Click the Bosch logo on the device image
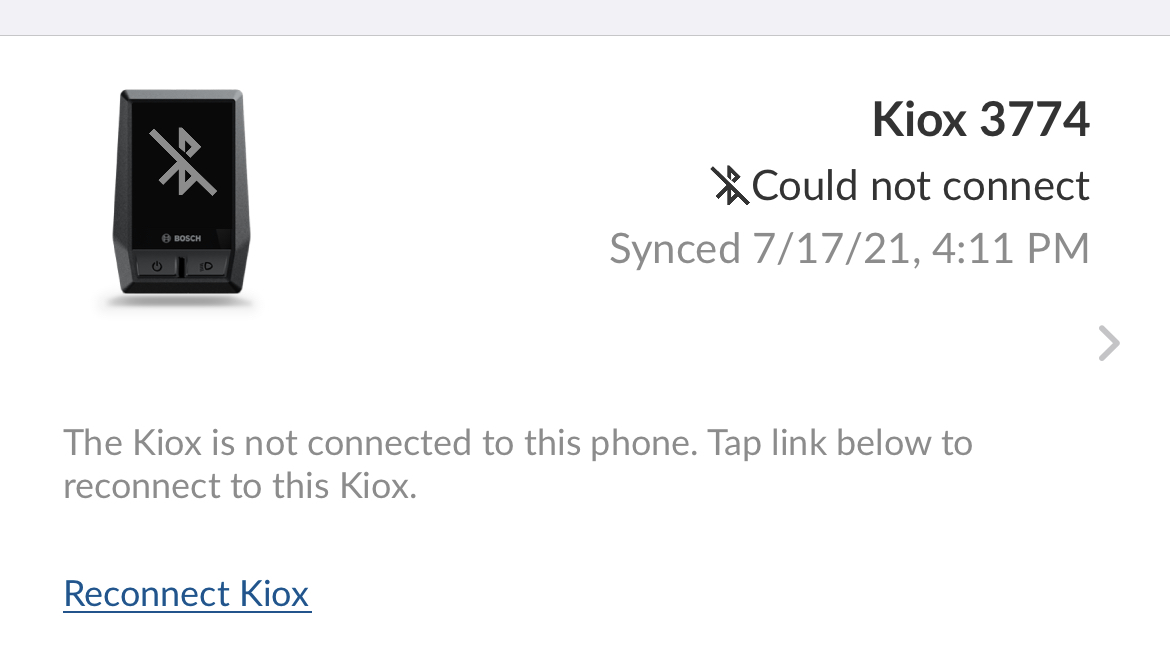Image resolution: width=1170 pixels, height=650 pixels. click(181, 238)
